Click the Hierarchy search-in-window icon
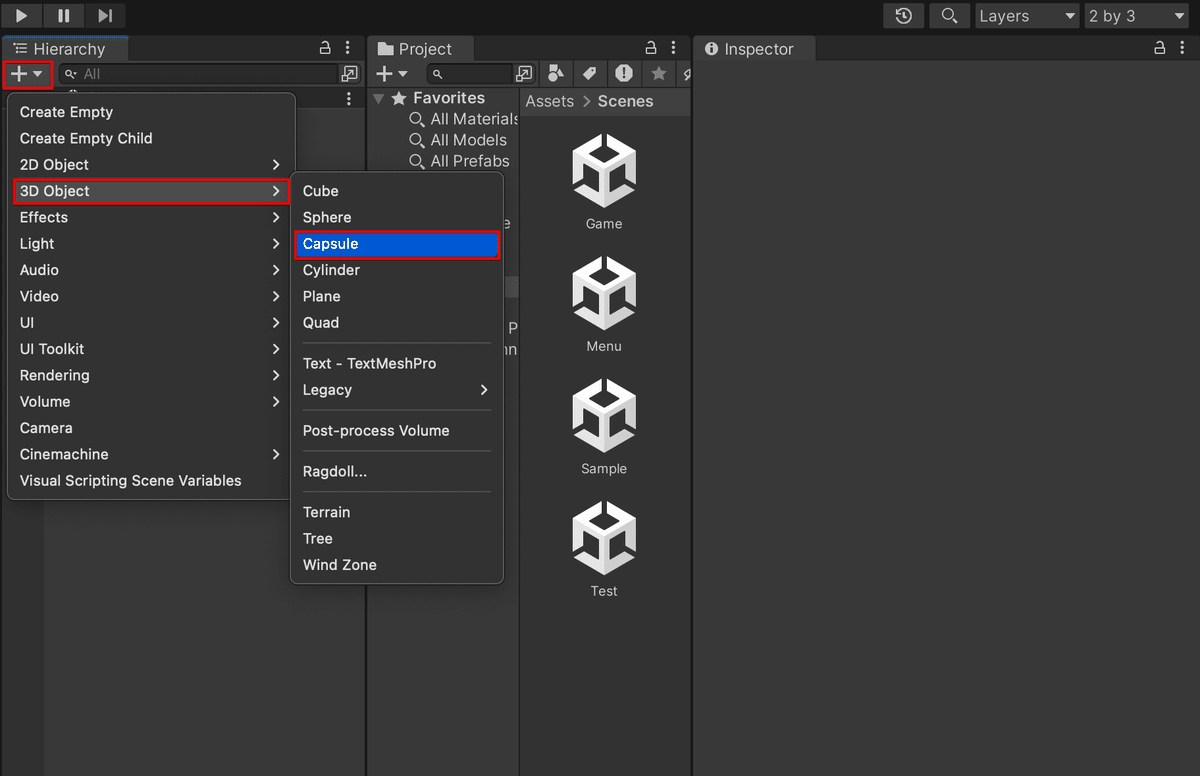 (x=349, y=74)
